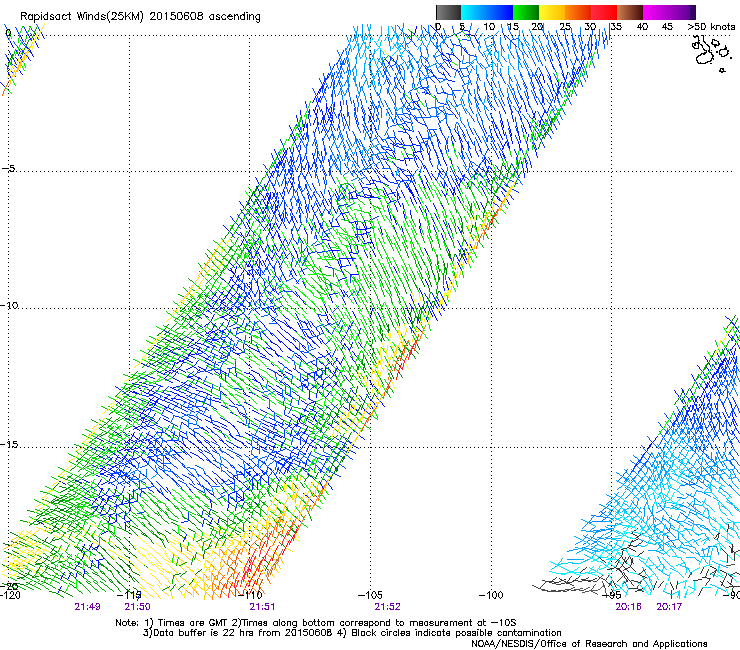Click the '20:17' swath time label

[x=669, y=607]
